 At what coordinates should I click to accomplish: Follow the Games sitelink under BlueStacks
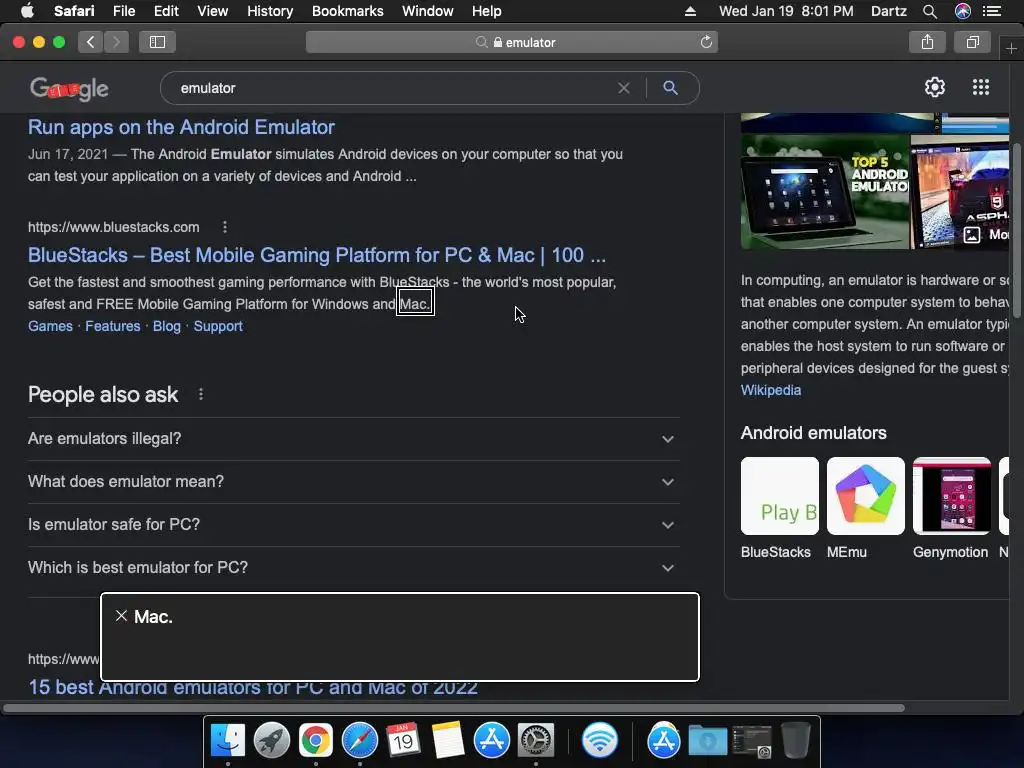[50, 326]
